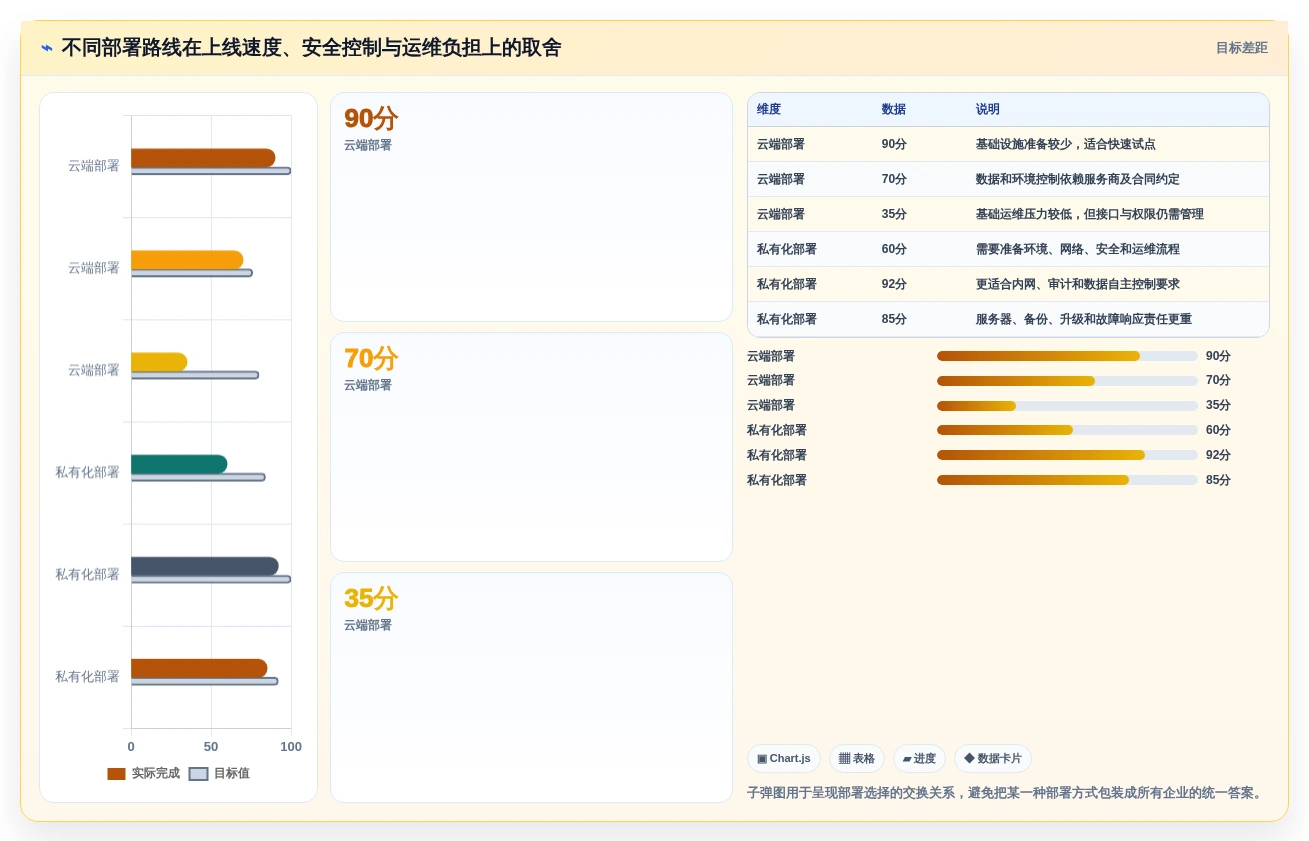Select the 数据卡片 chip
Viewport: 1309px width, 841px height.
click(993, 758)
